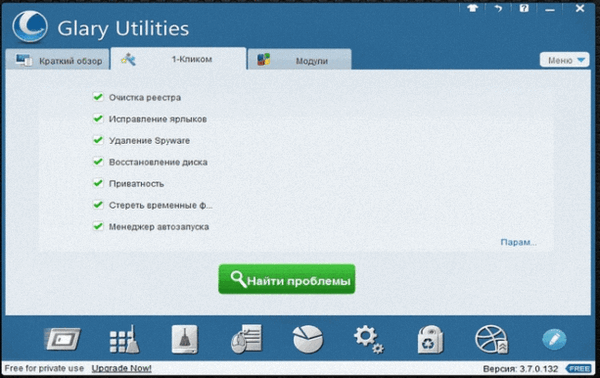Minimize the Glary Utilities window
Viewport: 600px width, 378px height.
[x=550, y=9]
